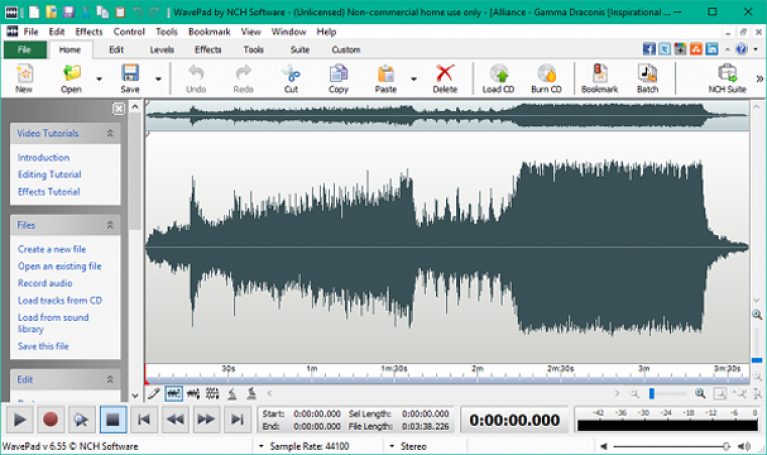Open the NCH Suite icon
Viewport: 767px width, 455px height.
[727, 73]
